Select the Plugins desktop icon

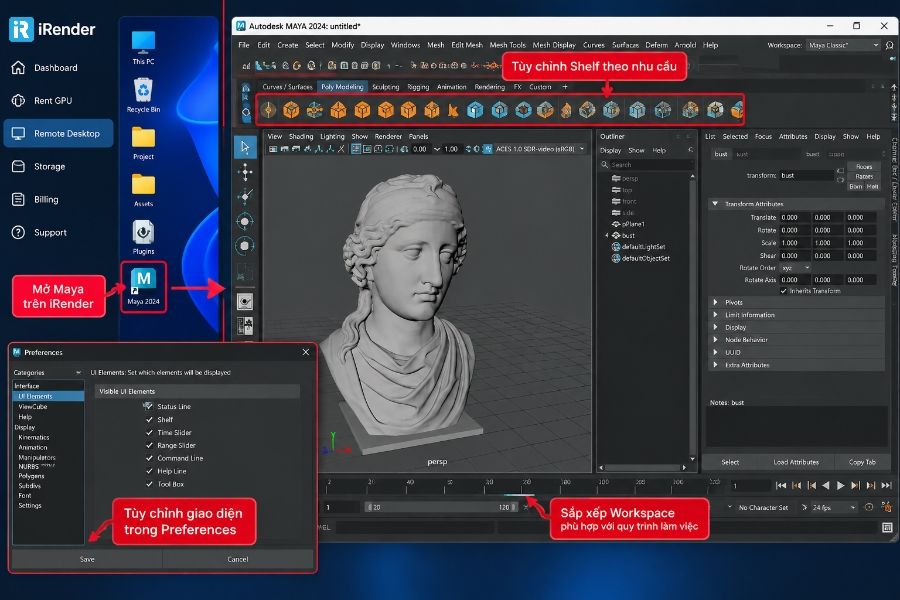pos(143,237)
